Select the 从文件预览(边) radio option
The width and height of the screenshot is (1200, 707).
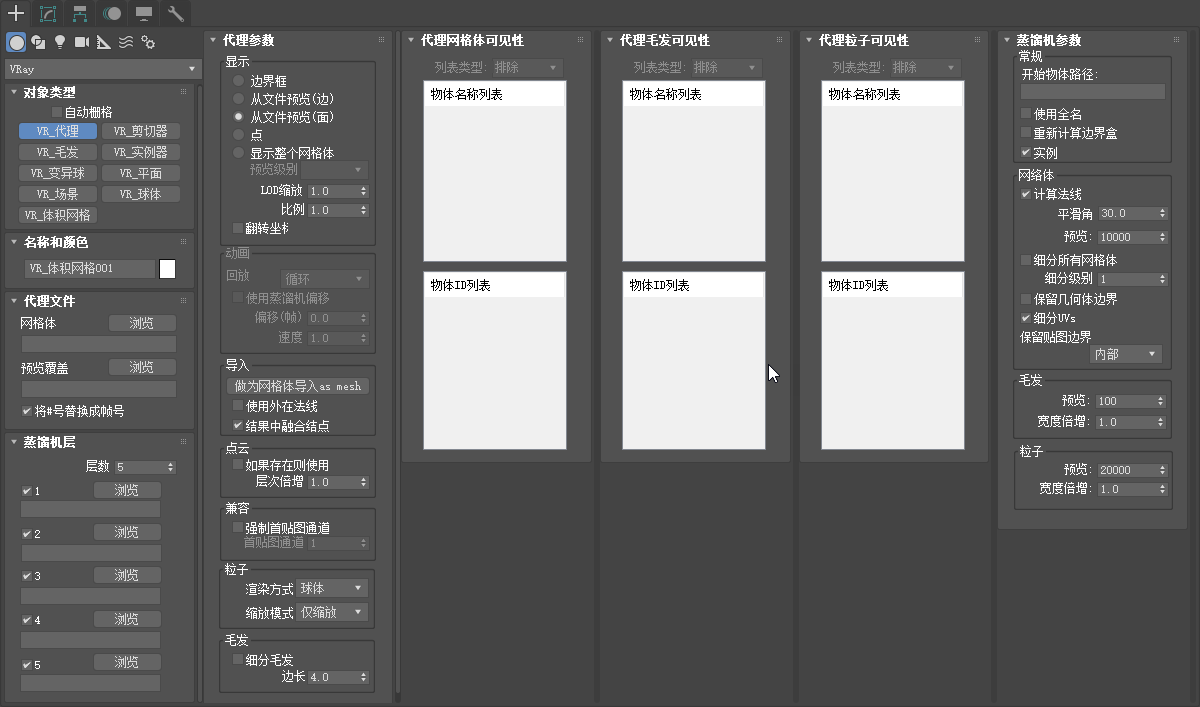pyautogui.click(x=238, y=99)
